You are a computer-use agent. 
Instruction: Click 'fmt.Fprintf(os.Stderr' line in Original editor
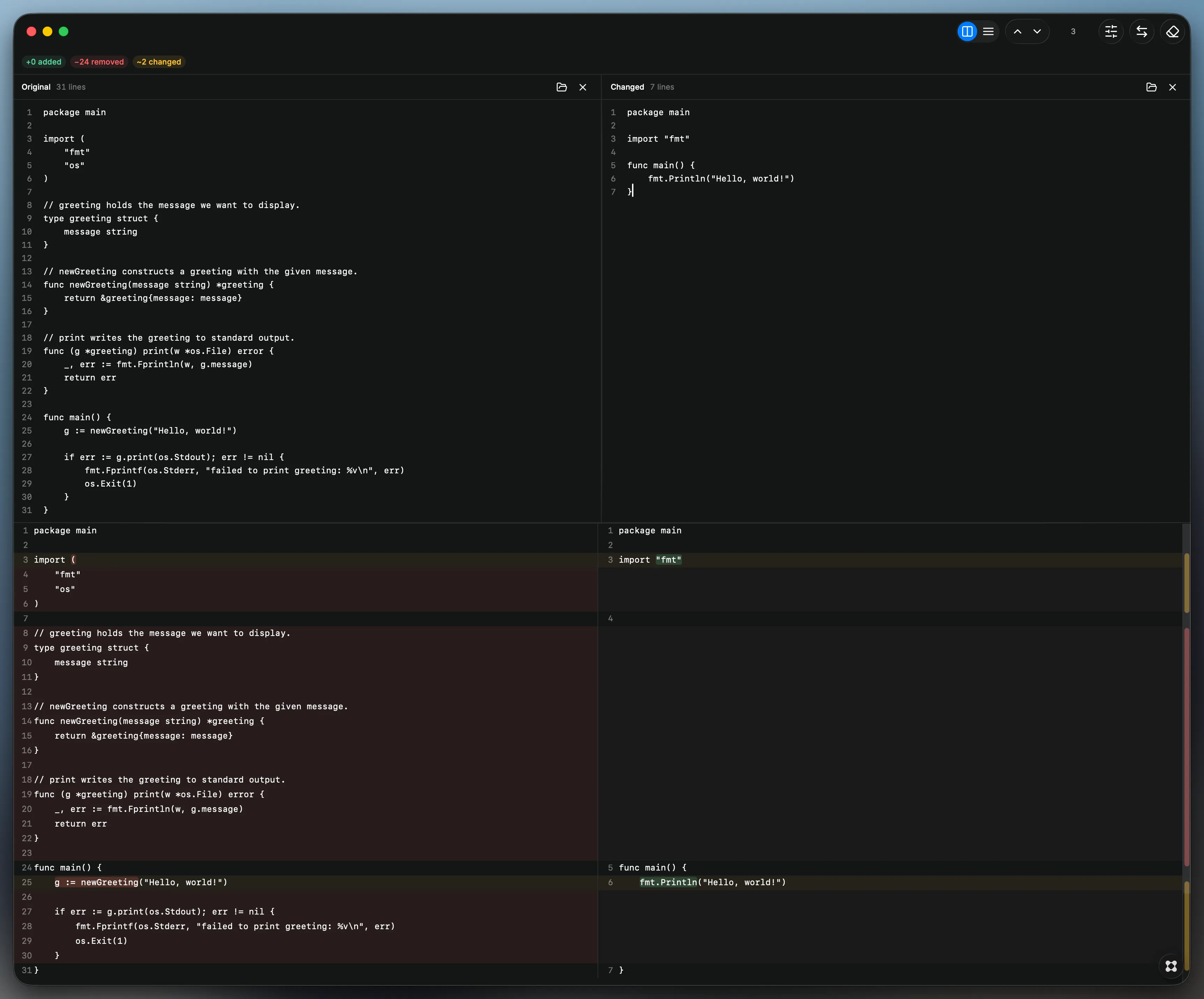pyautogui.click(x=245, y=471)
